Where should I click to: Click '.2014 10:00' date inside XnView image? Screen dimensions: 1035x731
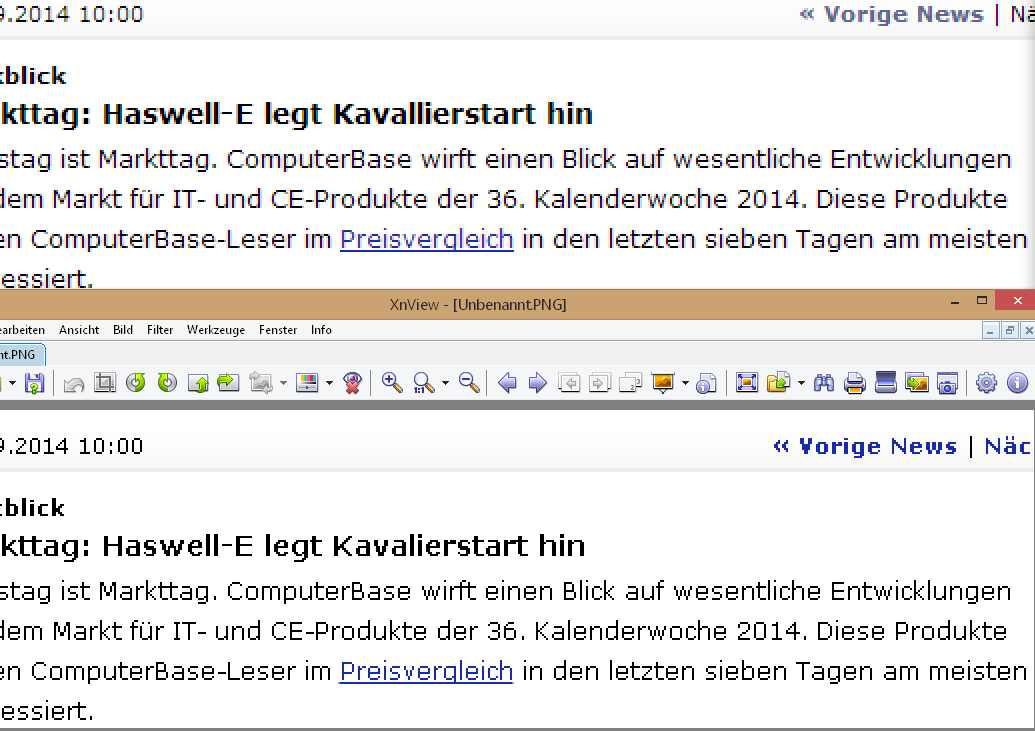click(72, 446)
